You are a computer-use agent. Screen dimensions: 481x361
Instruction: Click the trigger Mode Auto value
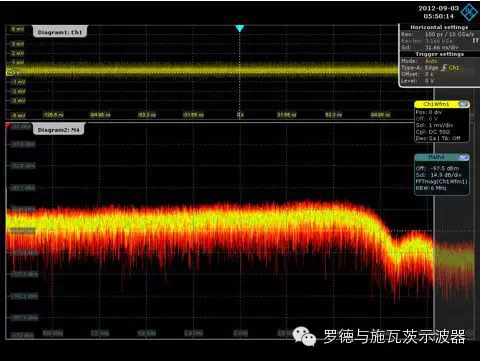point(431,61)
